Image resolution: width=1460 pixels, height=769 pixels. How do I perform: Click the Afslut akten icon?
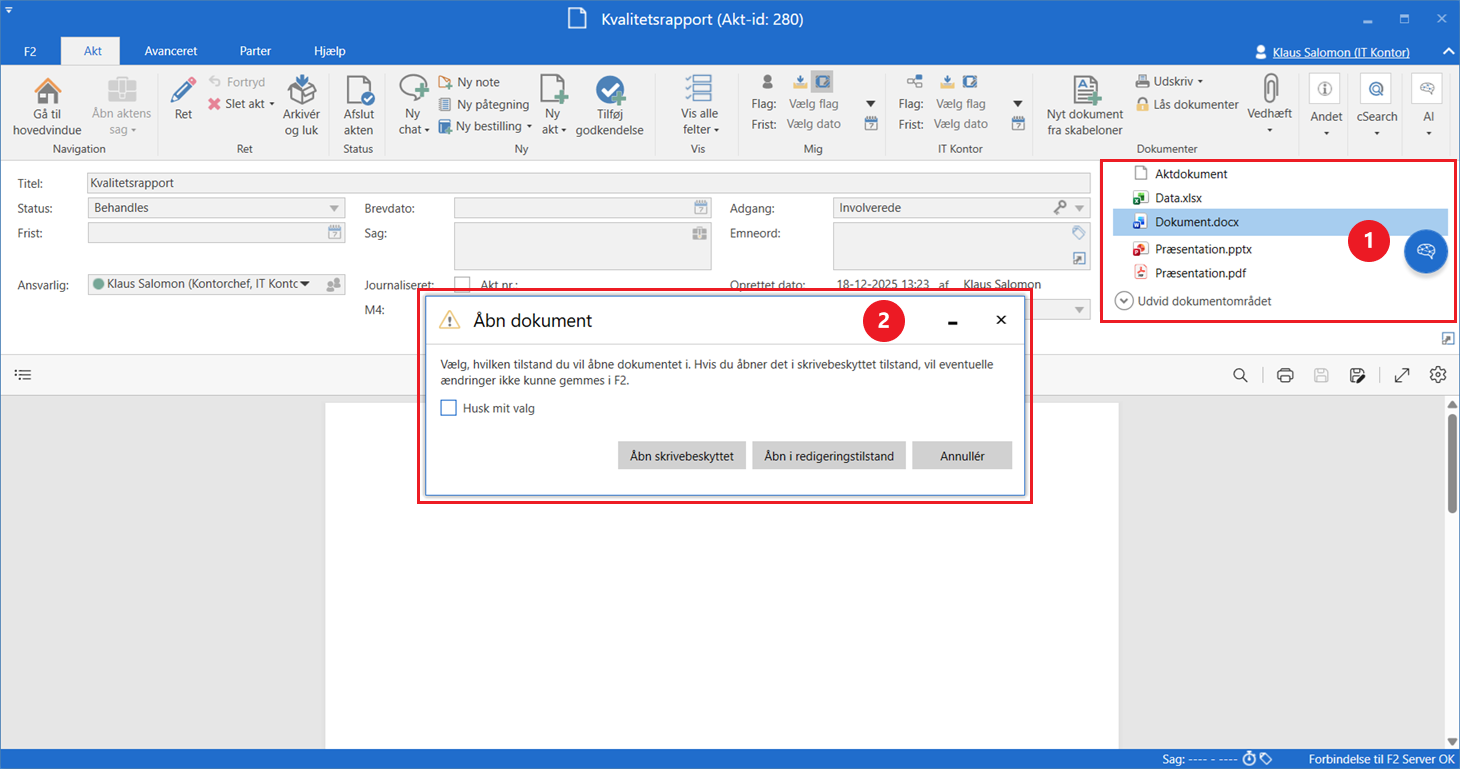(x=358, y=91)
